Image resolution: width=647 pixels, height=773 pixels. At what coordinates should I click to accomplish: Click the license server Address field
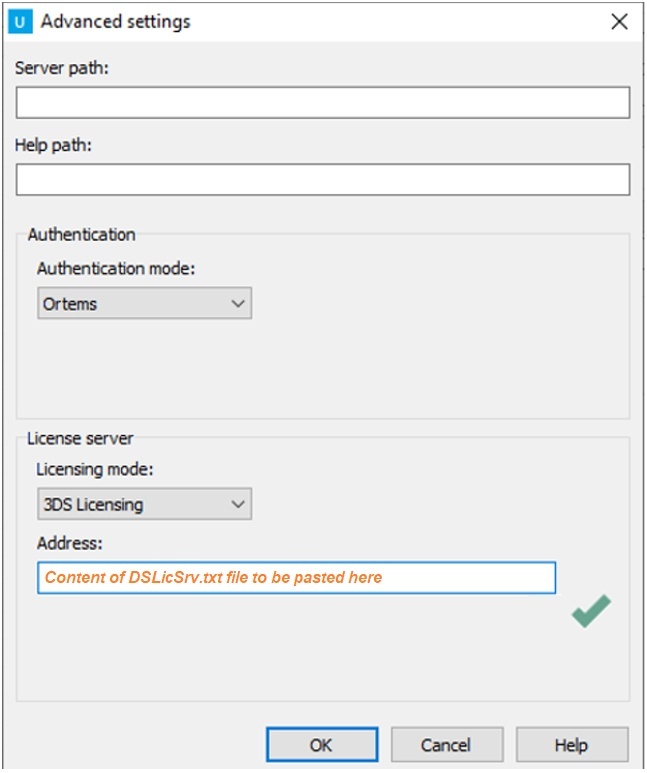coord(296,578)
